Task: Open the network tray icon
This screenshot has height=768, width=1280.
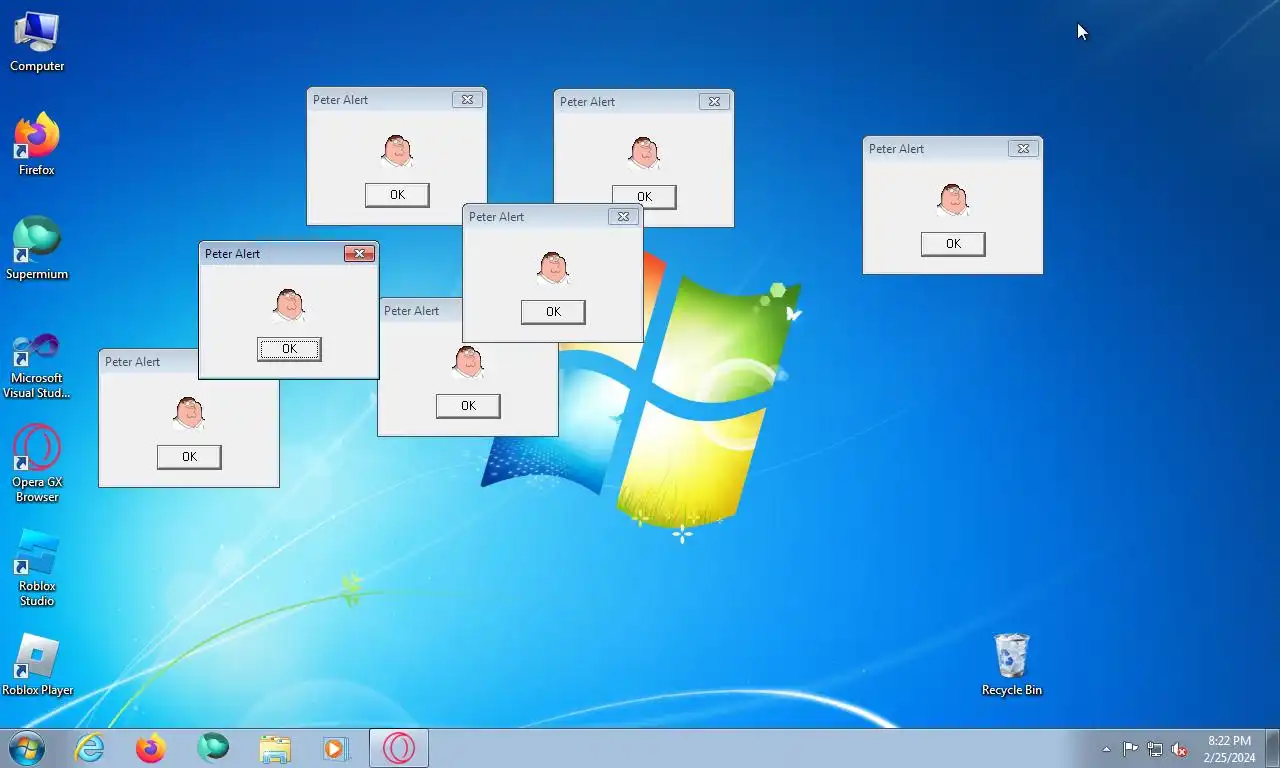Action: coord(1155,749)
